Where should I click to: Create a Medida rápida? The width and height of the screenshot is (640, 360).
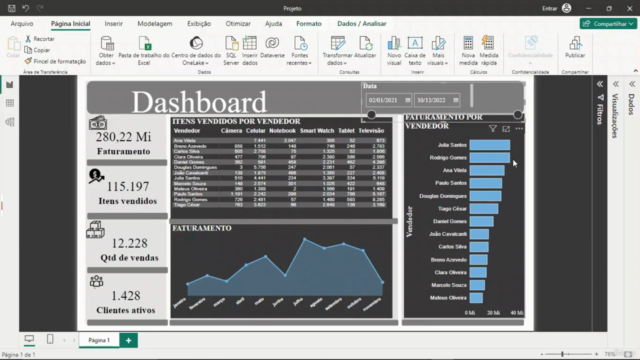[x=489, y=51]
